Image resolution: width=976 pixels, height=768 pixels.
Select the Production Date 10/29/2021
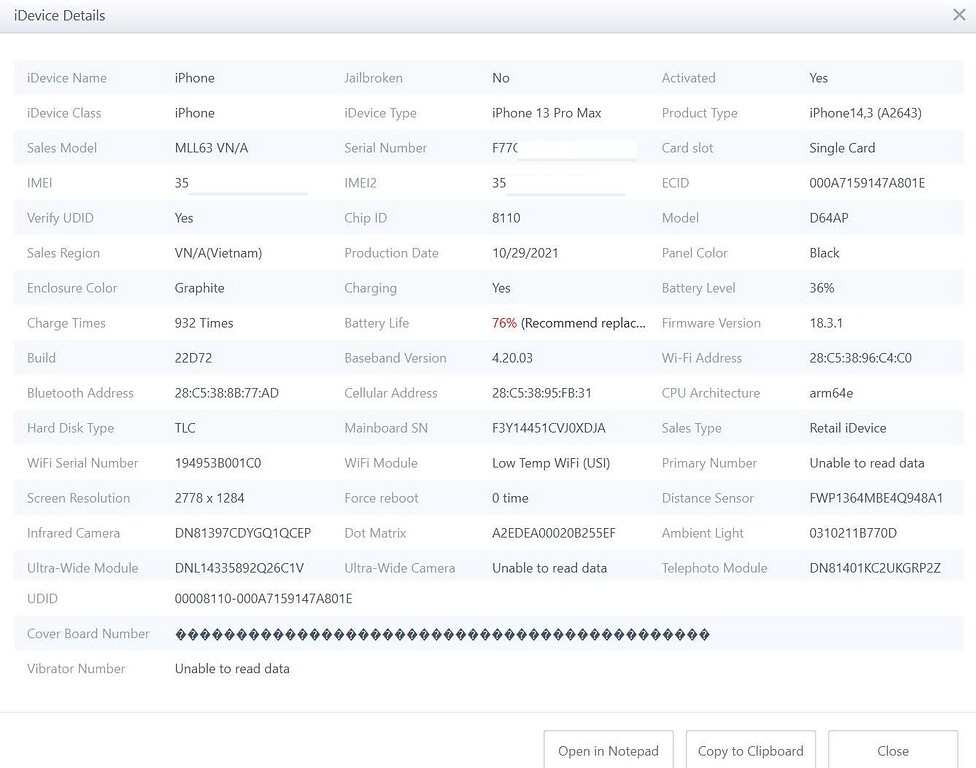(525, 253)
